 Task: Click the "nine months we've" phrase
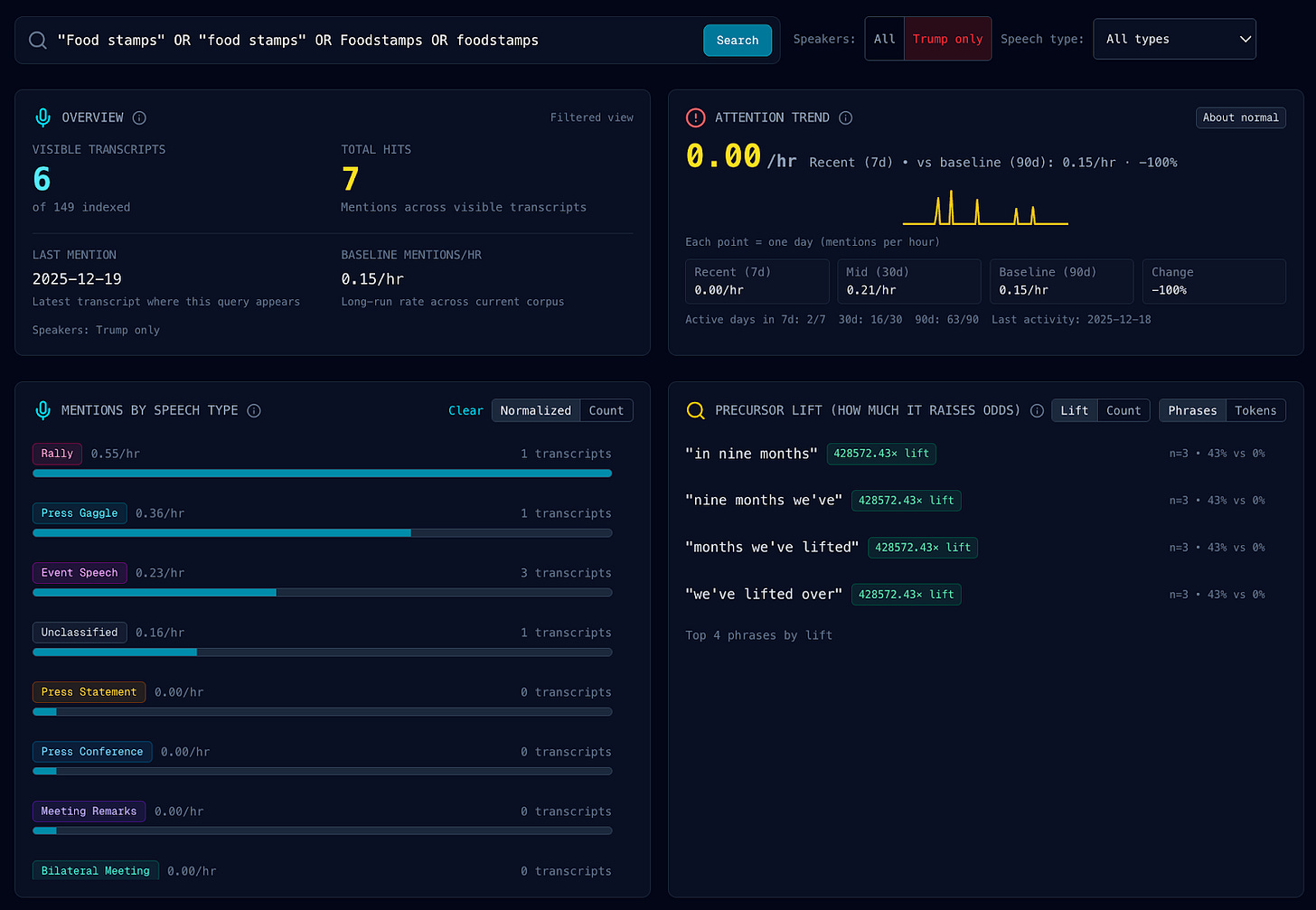764,501
